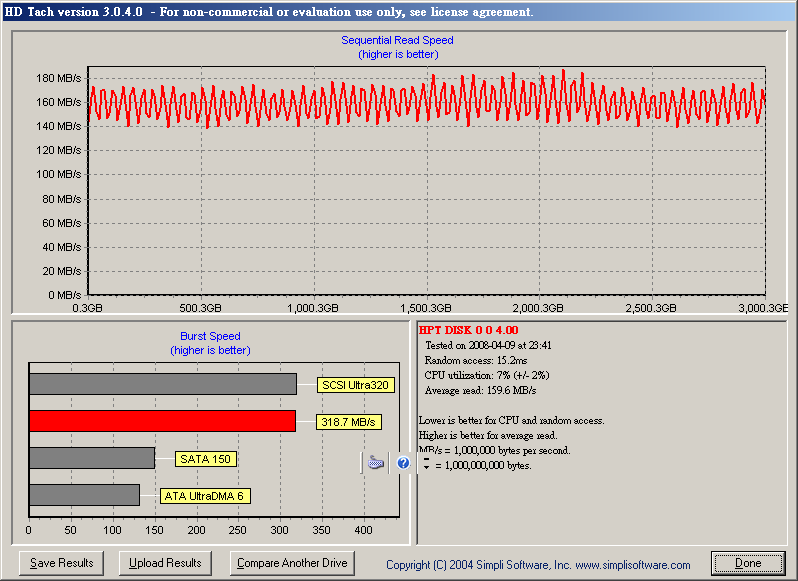Click the Save Results button
Image resolution: width=798 pixels, height=581 pixels.
[x=62, y=563]
